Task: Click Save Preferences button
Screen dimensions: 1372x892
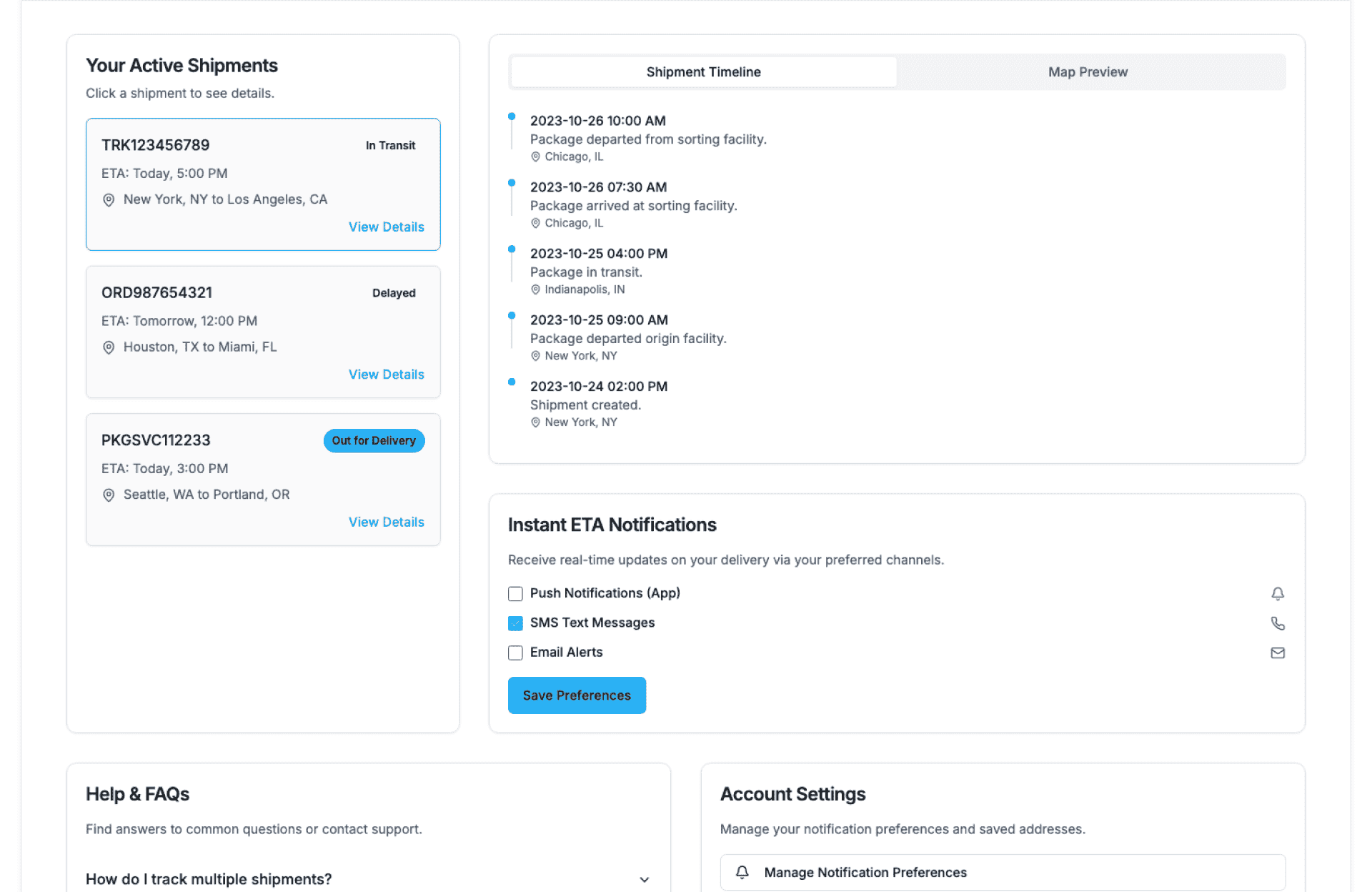Action: 577,695
